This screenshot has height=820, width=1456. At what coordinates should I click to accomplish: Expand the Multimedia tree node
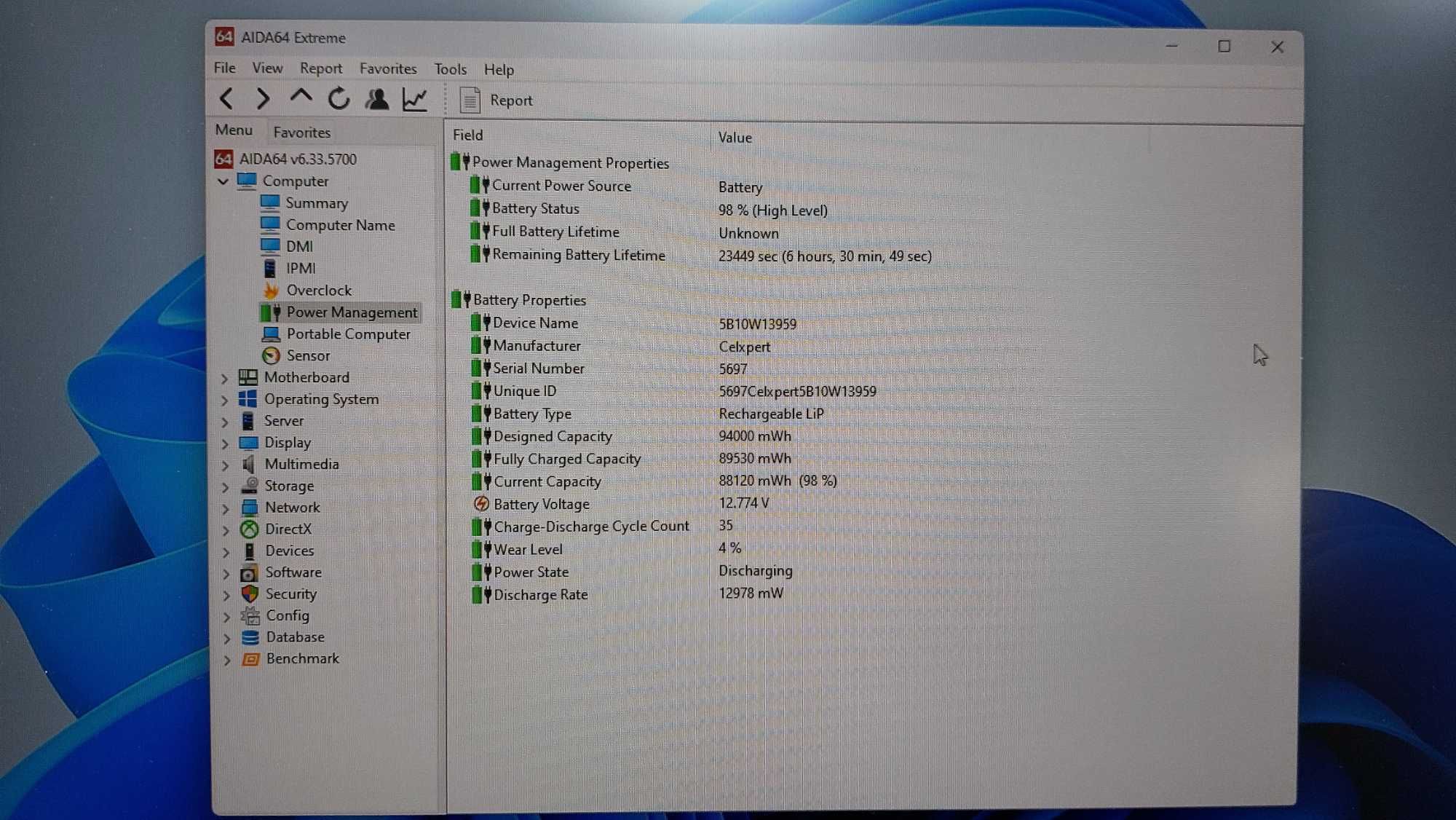(x=225, y=465)
